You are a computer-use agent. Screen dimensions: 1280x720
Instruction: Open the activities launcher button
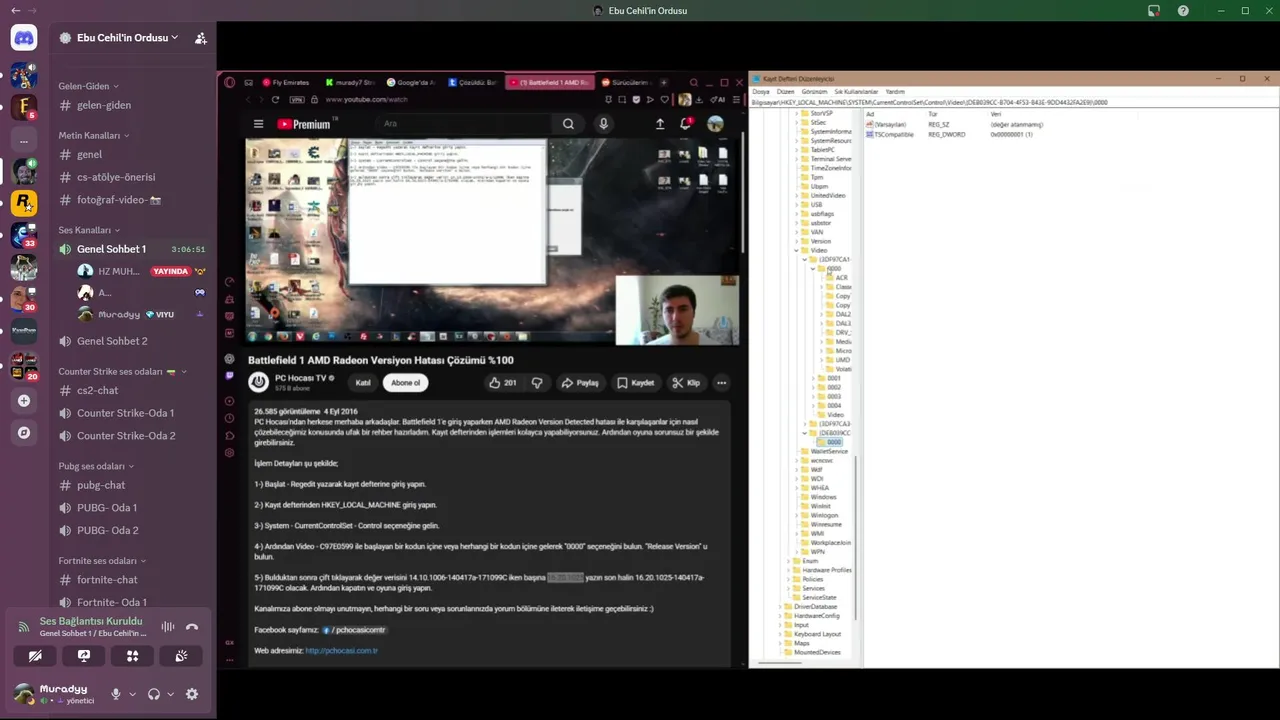pyautogui.click(x=132, y=656)
